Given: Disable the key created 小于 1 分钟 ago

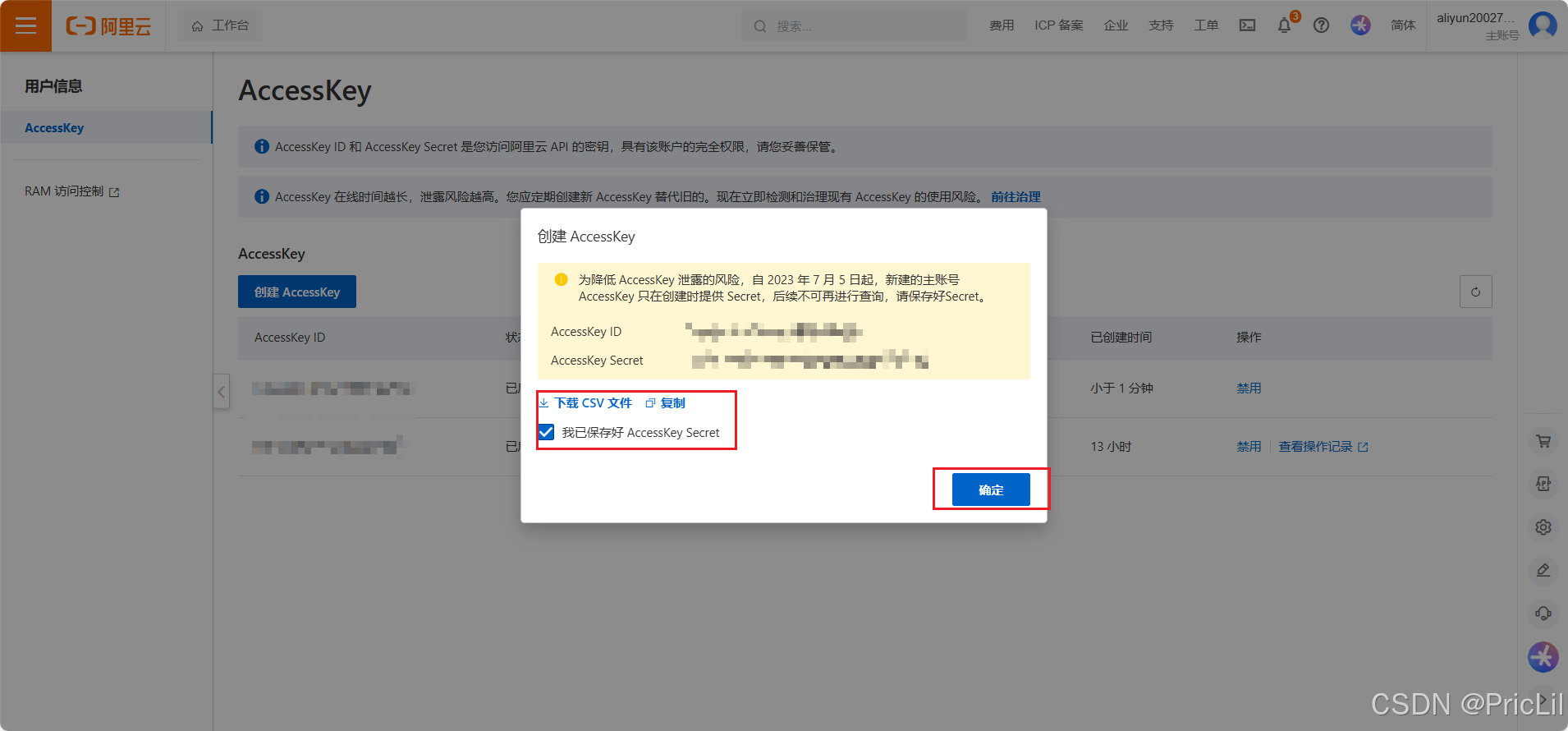Looking at the screenshot, I should tap(1249, 388).
